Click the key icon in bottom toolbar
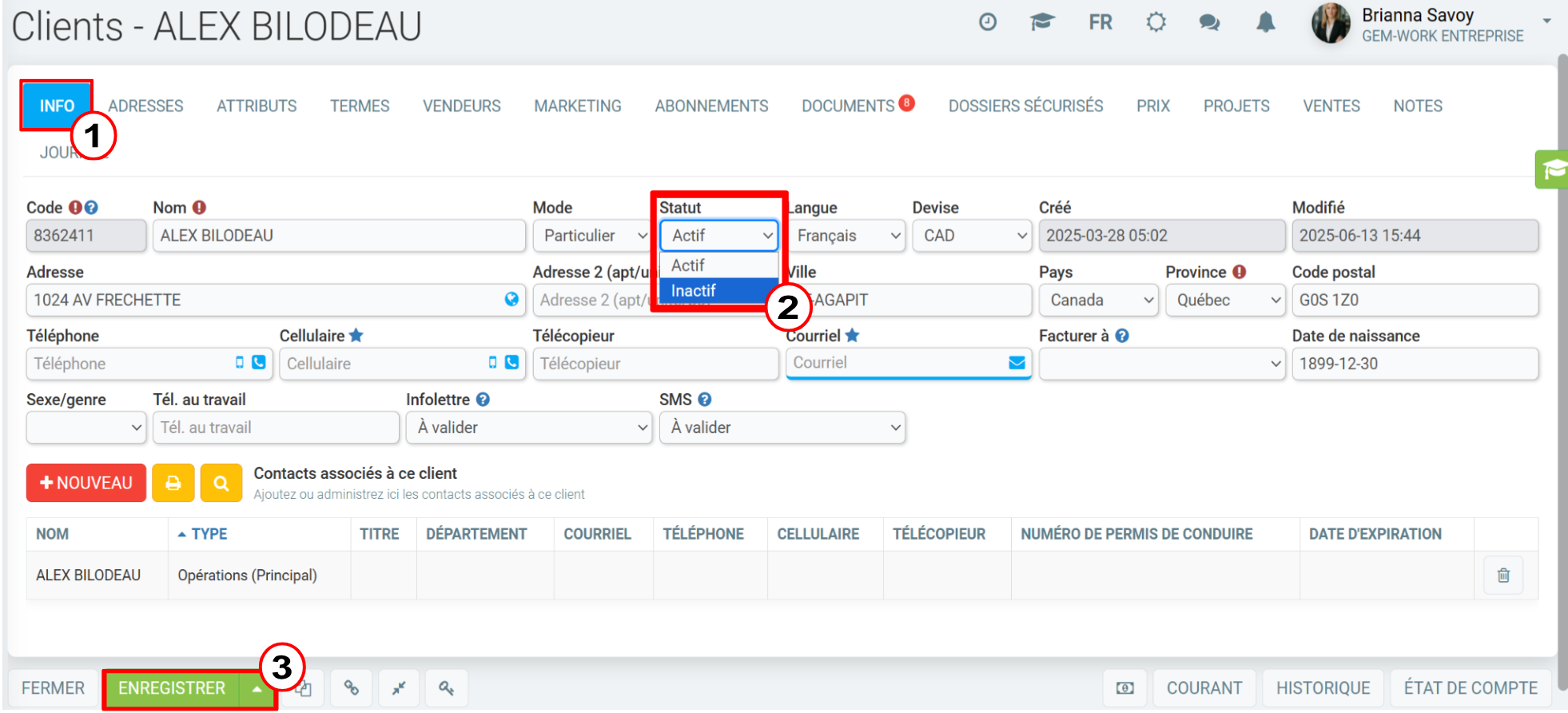Viewport: 1568px width, 713px height. tap(446, 687)
